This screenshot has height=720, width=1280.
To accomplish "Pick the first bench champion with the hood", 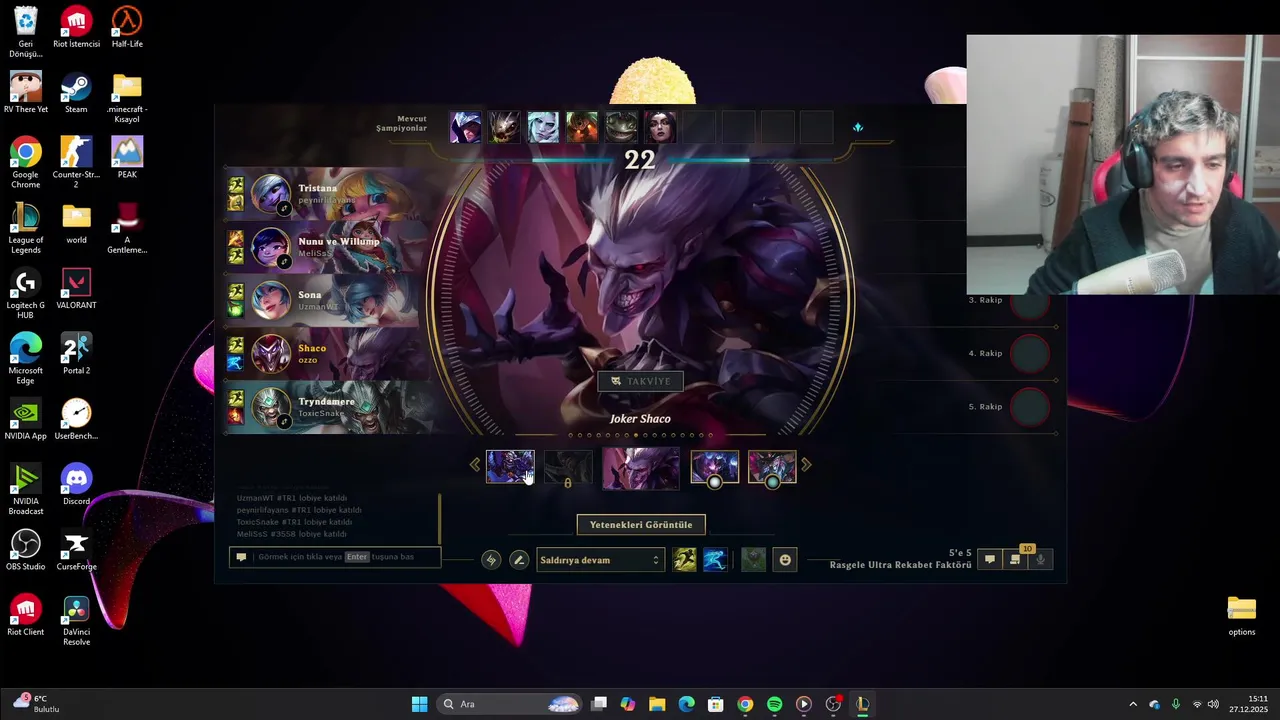I will [465, 127].
